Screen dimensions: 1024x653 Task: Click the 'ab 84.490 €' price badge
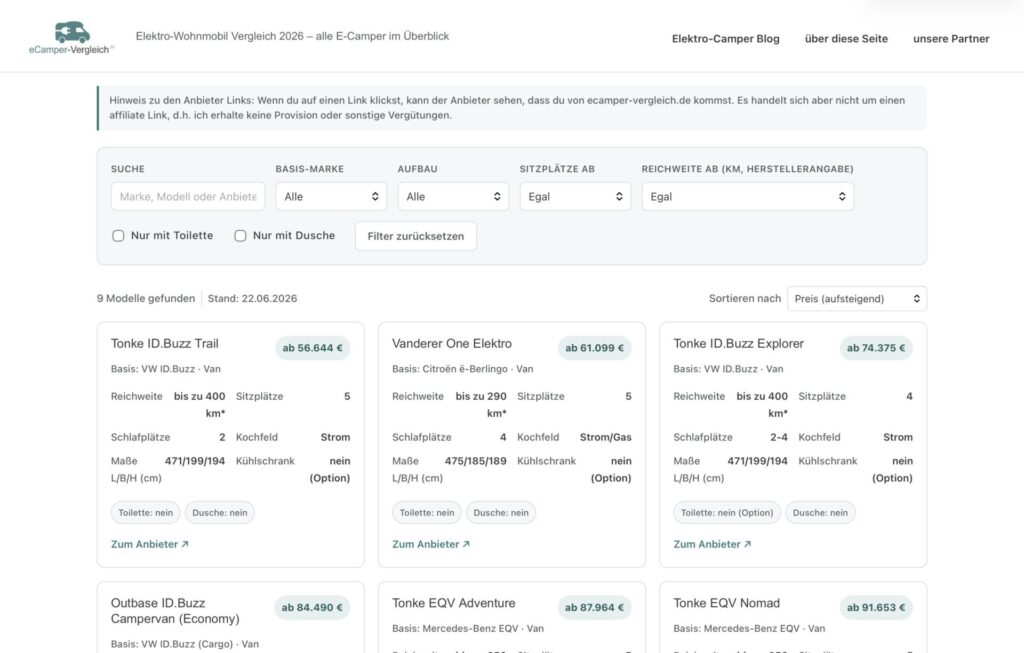(x=312, y=607)
